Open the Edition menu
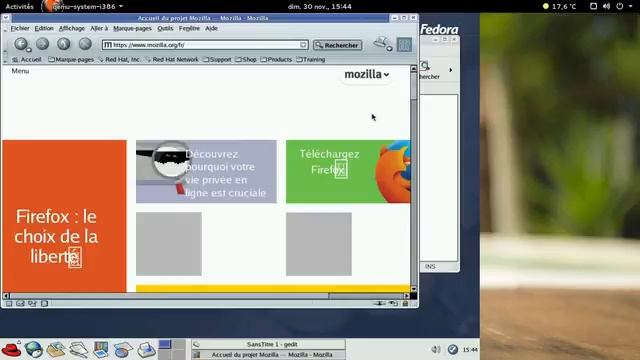The image size is (640, 360). click(44, 28)
